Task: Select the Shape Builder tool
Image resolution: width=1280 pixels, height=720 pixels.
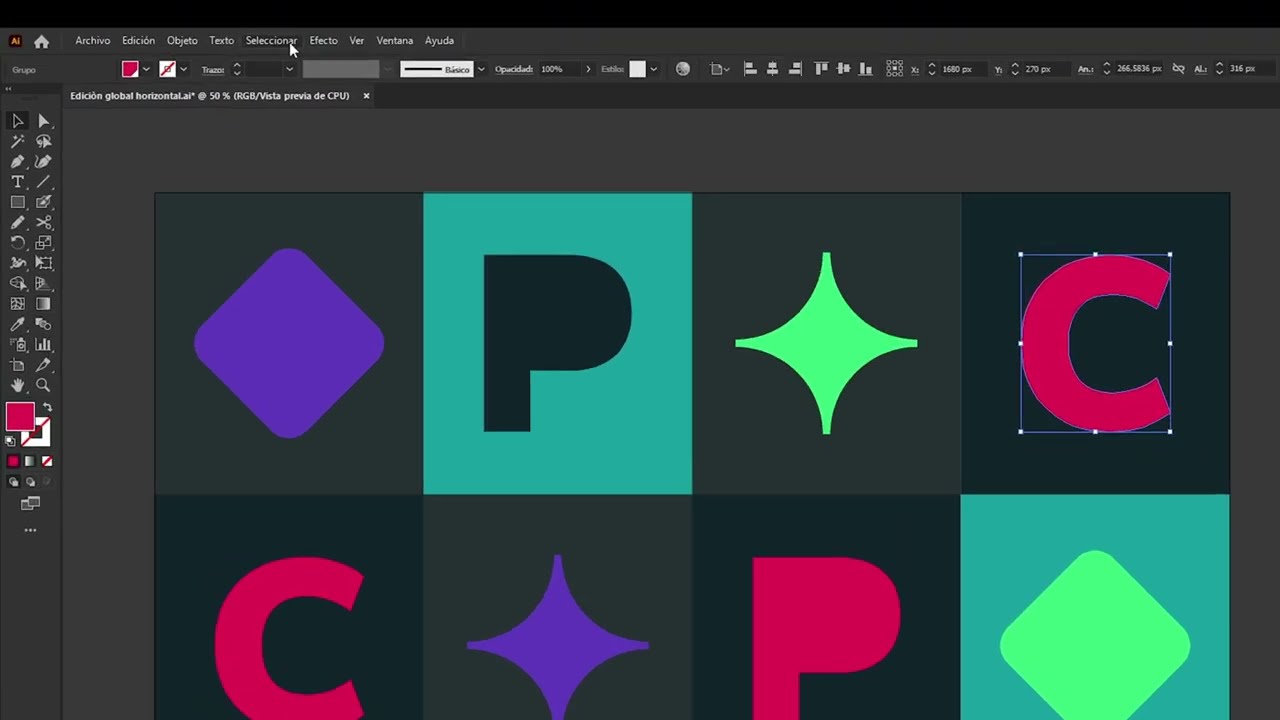Action: click(18, 284)
